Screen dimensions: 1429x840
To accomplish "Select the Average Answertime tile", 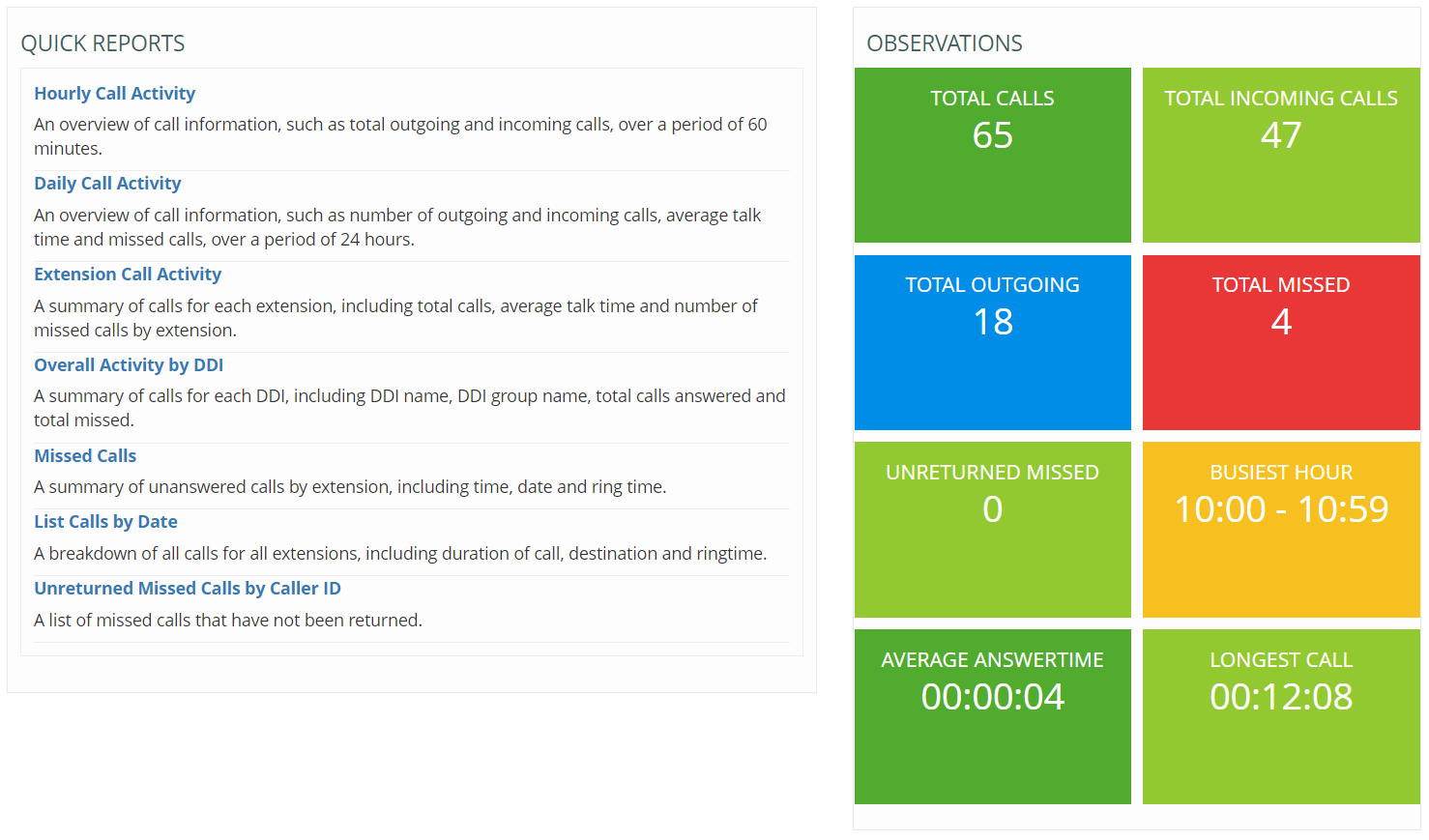I will 992,717.
